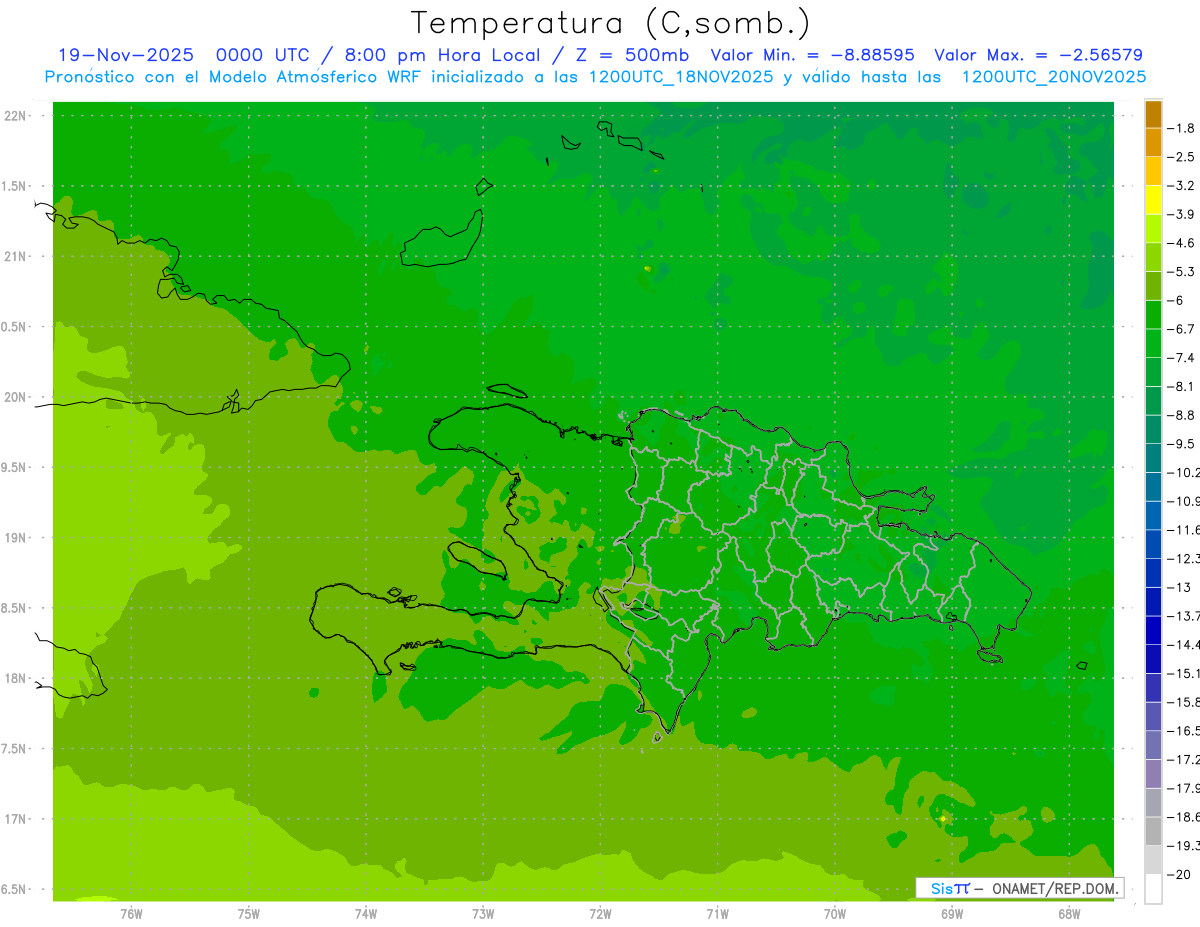Click the "19N" latitude label
1200x927 pixels.
15,537
